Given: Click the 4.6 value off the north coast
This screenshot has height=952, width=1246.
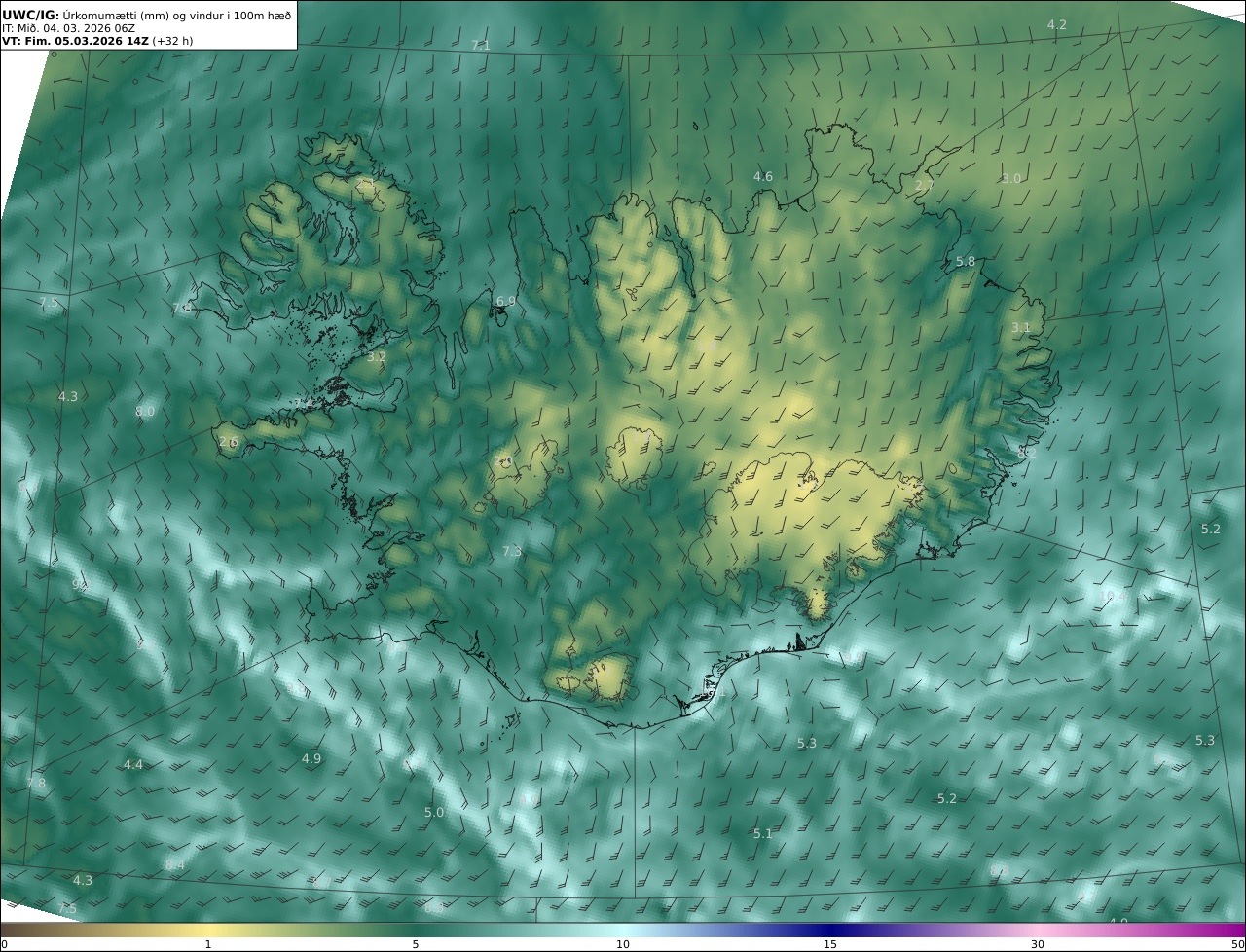Looking at the screenshot, I should (763, 176).
